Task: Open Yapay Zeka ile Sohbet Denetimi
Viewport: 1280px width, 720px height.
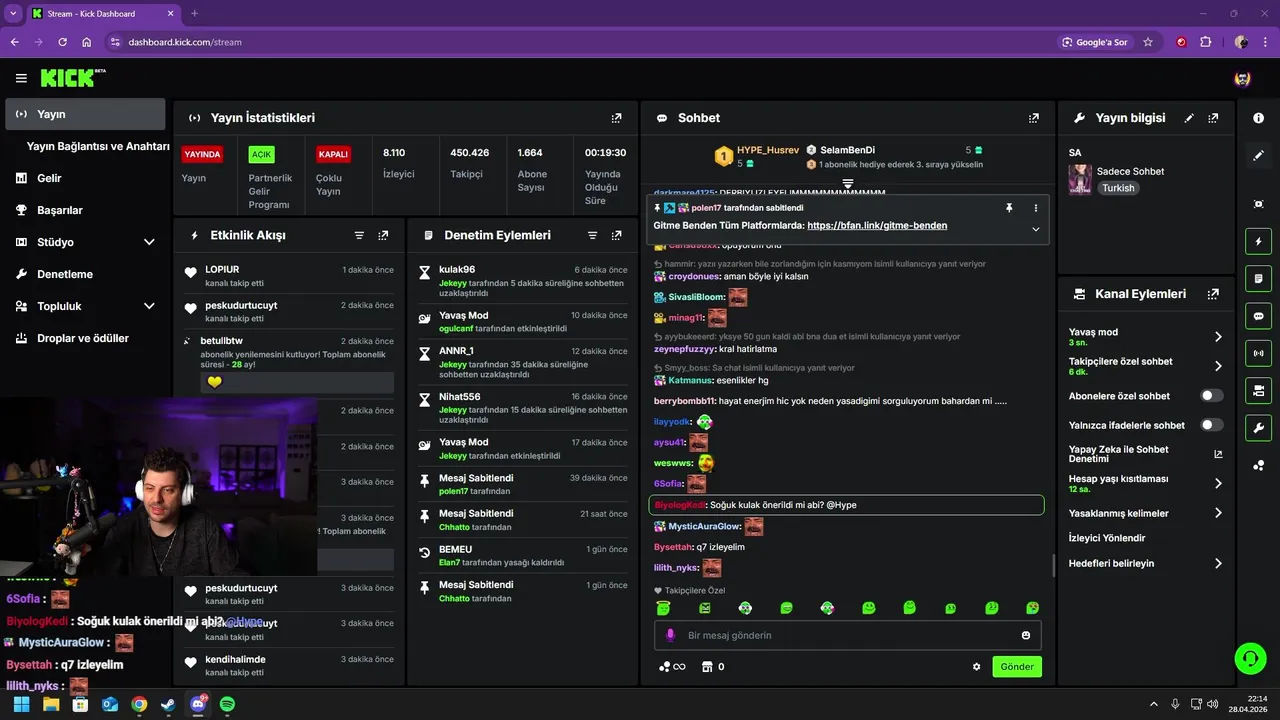Action: (x=1146, y=454)
